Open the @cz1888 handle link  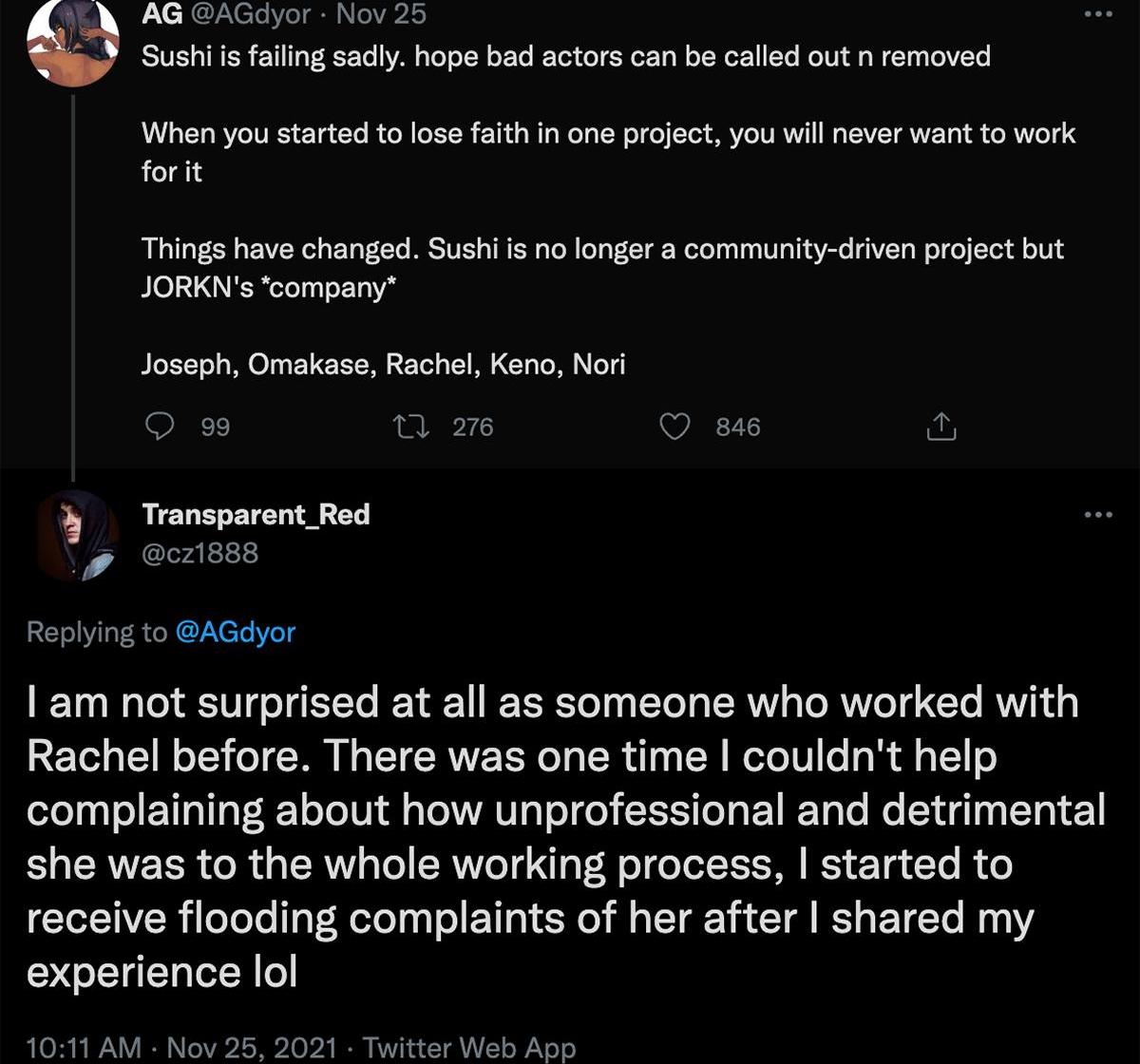(x=199, y=553)
